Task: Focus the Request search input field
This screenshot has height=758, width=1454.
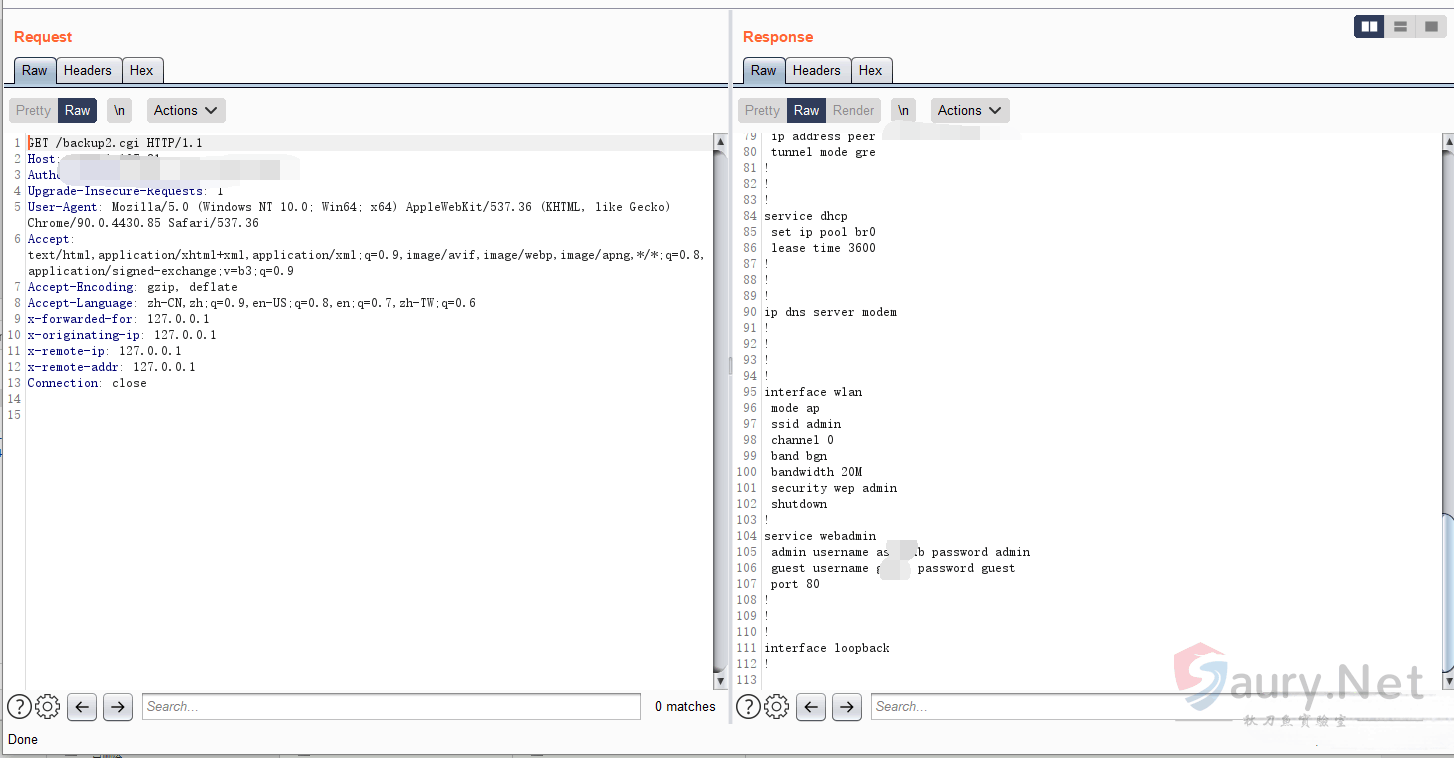Action: 391,707
